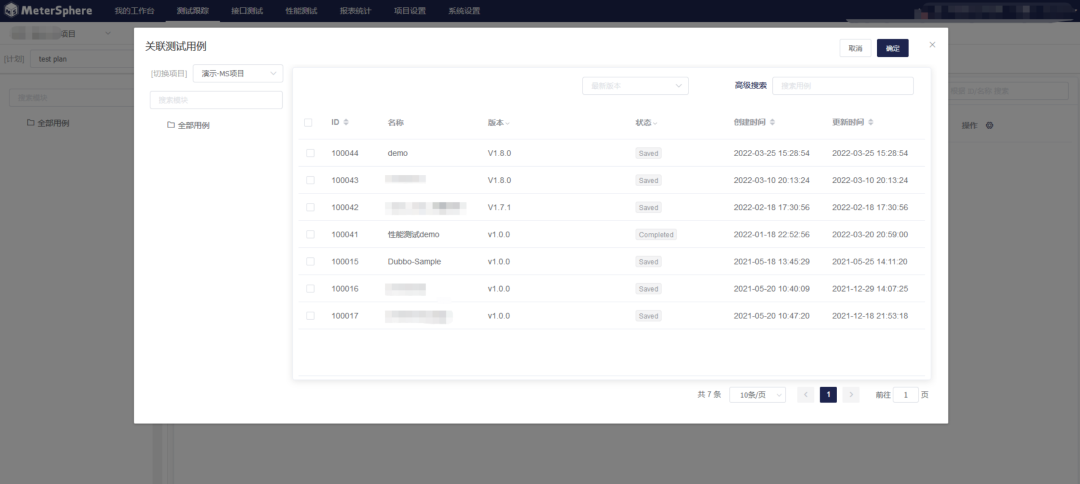Sort by ID column arrows
Image resolution: width=1080 pixels, height=484 pixels.
coord(346,123)
